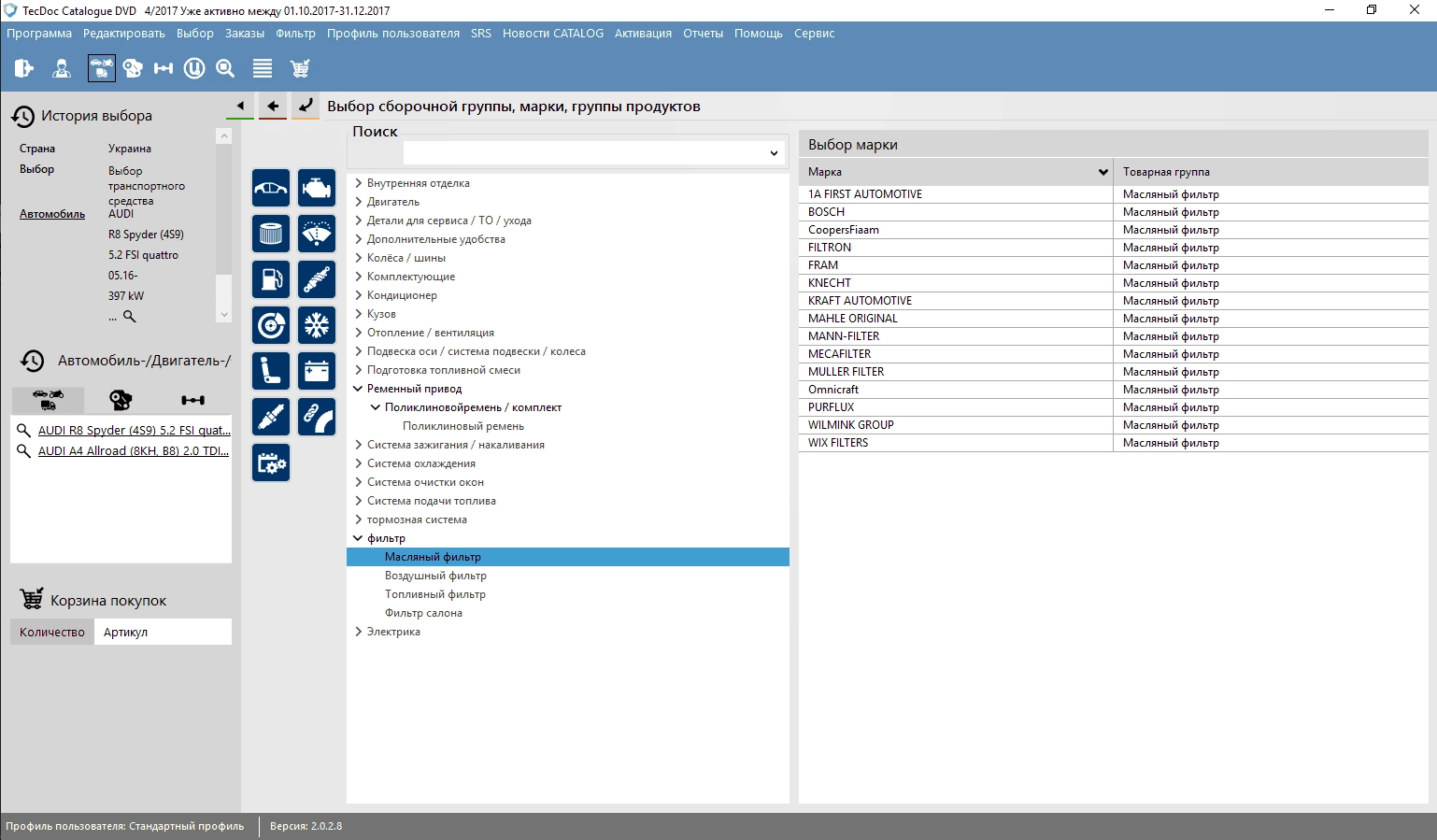Select the filter cartridge quick-access icon
Image resolution: width=1437 pixels, height=840 pixels.
[x=271, y=234]
